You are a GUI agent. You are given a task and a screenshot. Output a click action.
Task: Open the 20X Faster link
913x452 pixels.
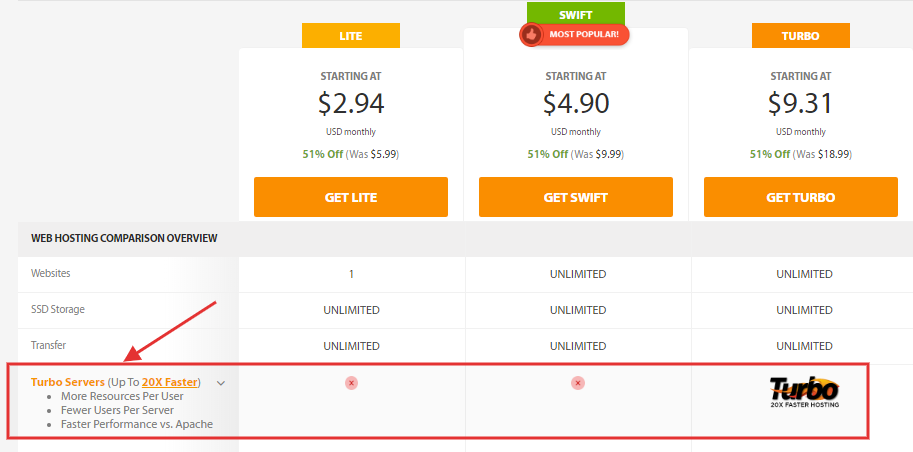[x=169, y=382]
